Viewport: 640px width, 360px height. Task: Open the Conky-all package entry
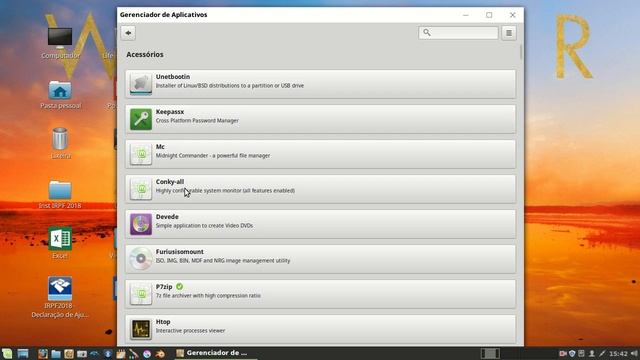[320, 189]
